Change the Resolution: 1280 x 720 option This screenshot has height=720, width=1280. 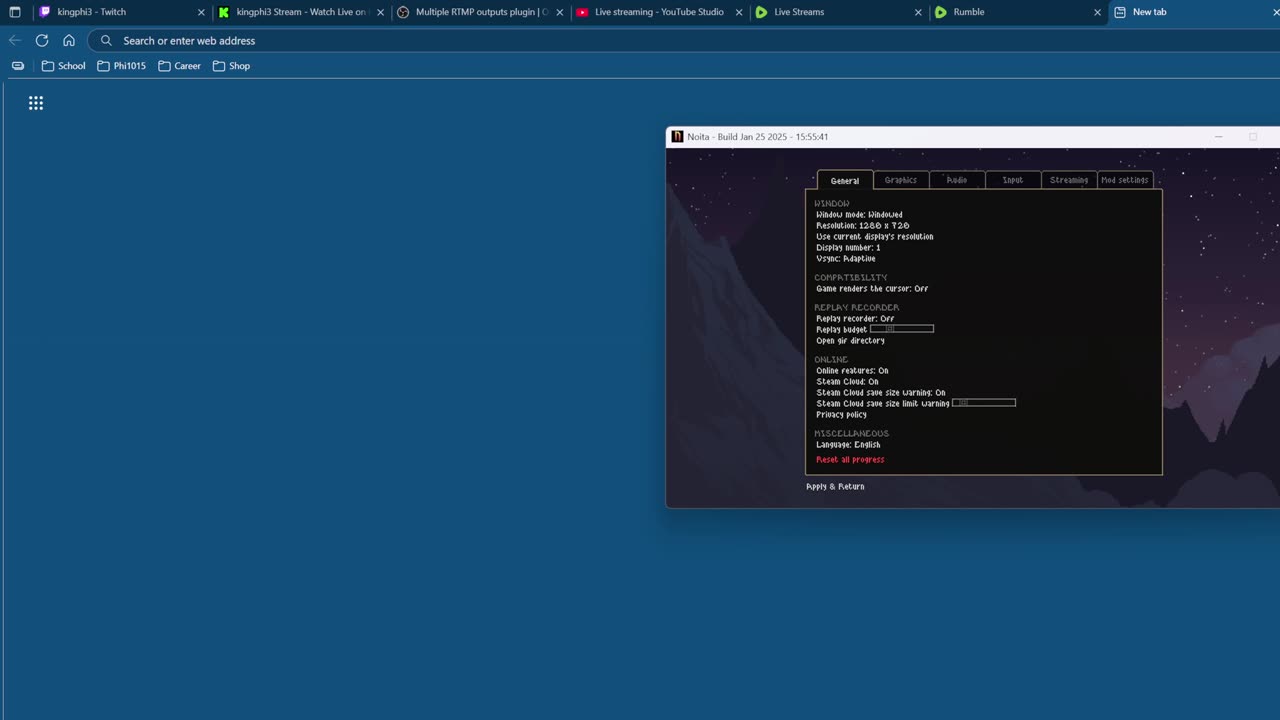pyautogui.click(x=863, y=226)
